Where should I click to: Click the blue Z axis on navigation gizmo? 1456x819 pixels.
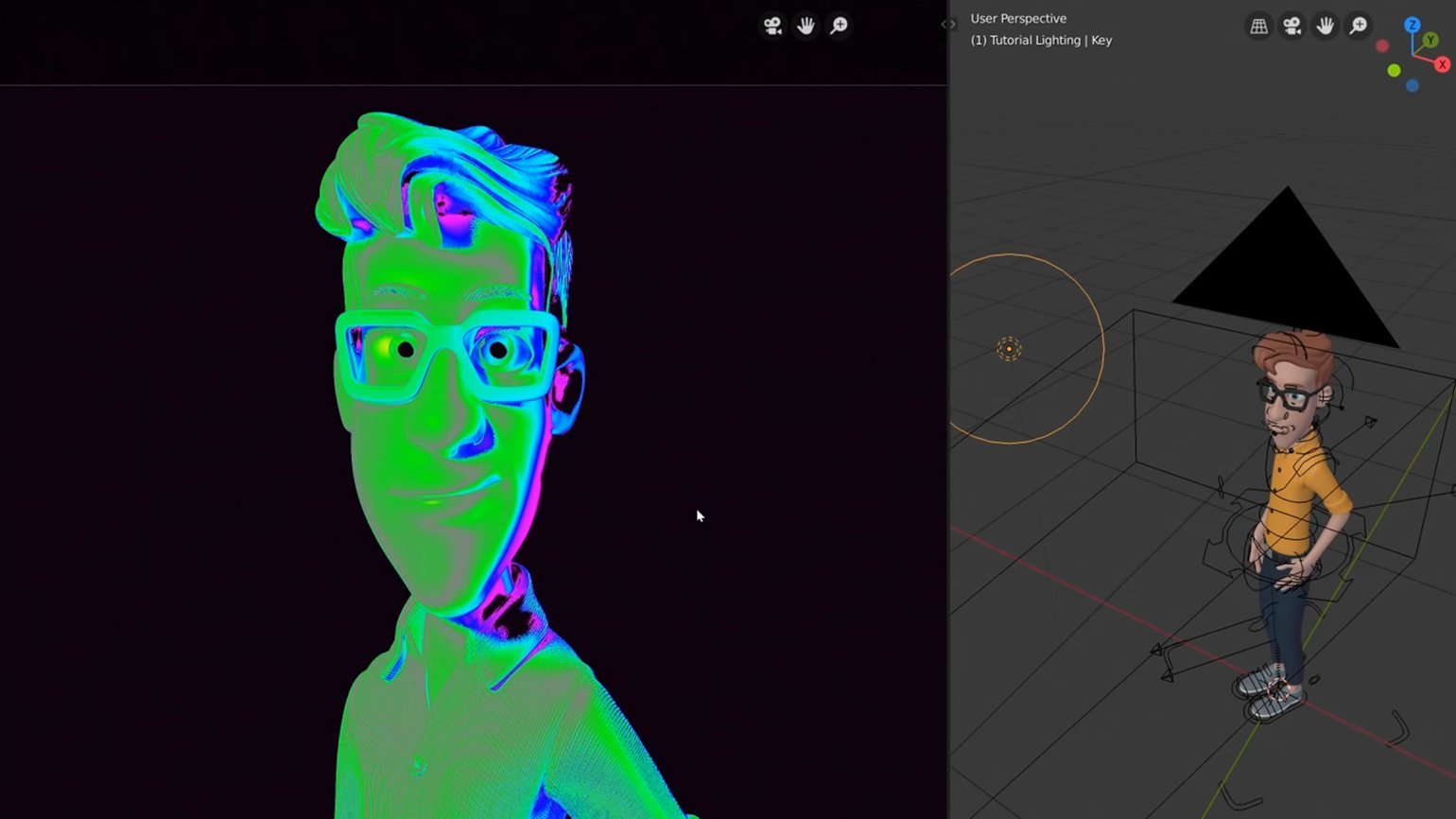(x=1413, y=25)
